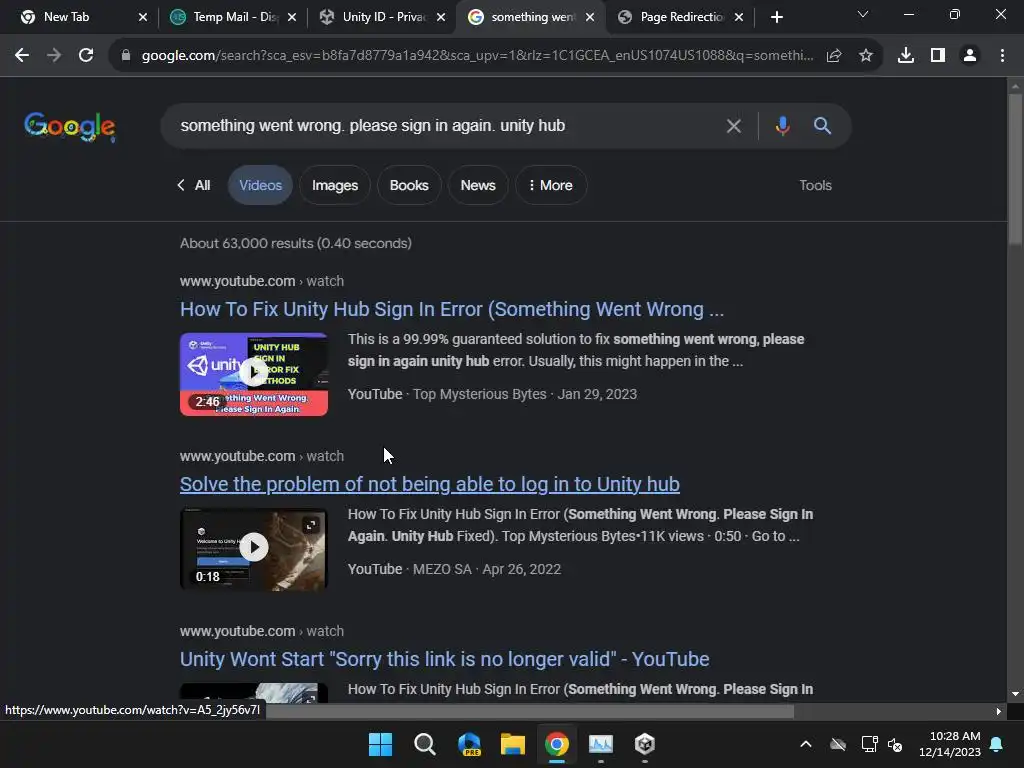Open File Explorer from the taskbar
Screen dimensions: 1024x768
[513, 744]
